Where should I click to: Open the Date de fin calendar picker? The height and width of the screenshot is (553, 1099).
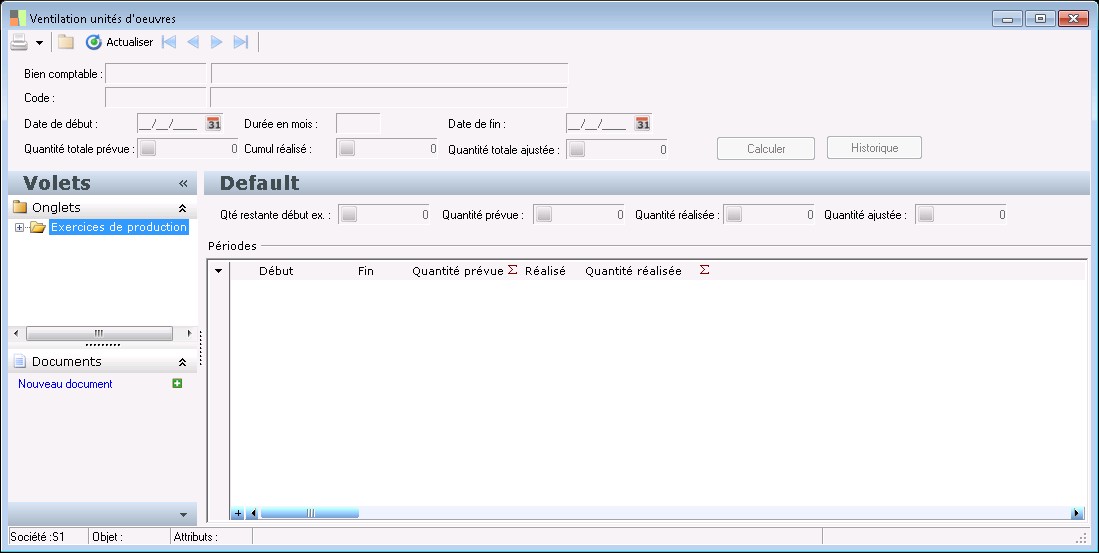pos(642,124)
